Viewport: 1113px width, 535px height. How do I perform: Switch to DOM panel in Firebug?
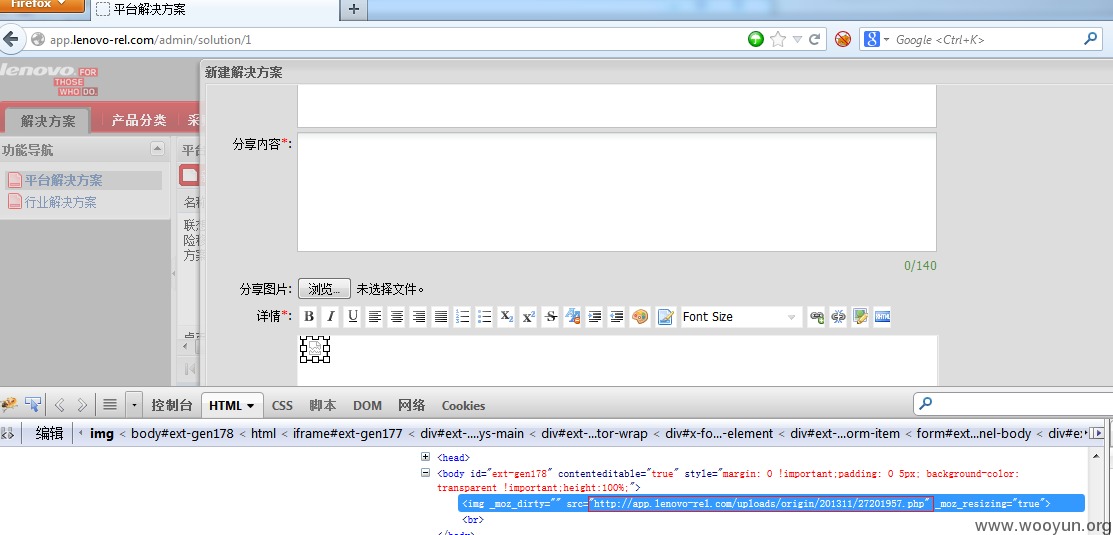tap(368, 405)
